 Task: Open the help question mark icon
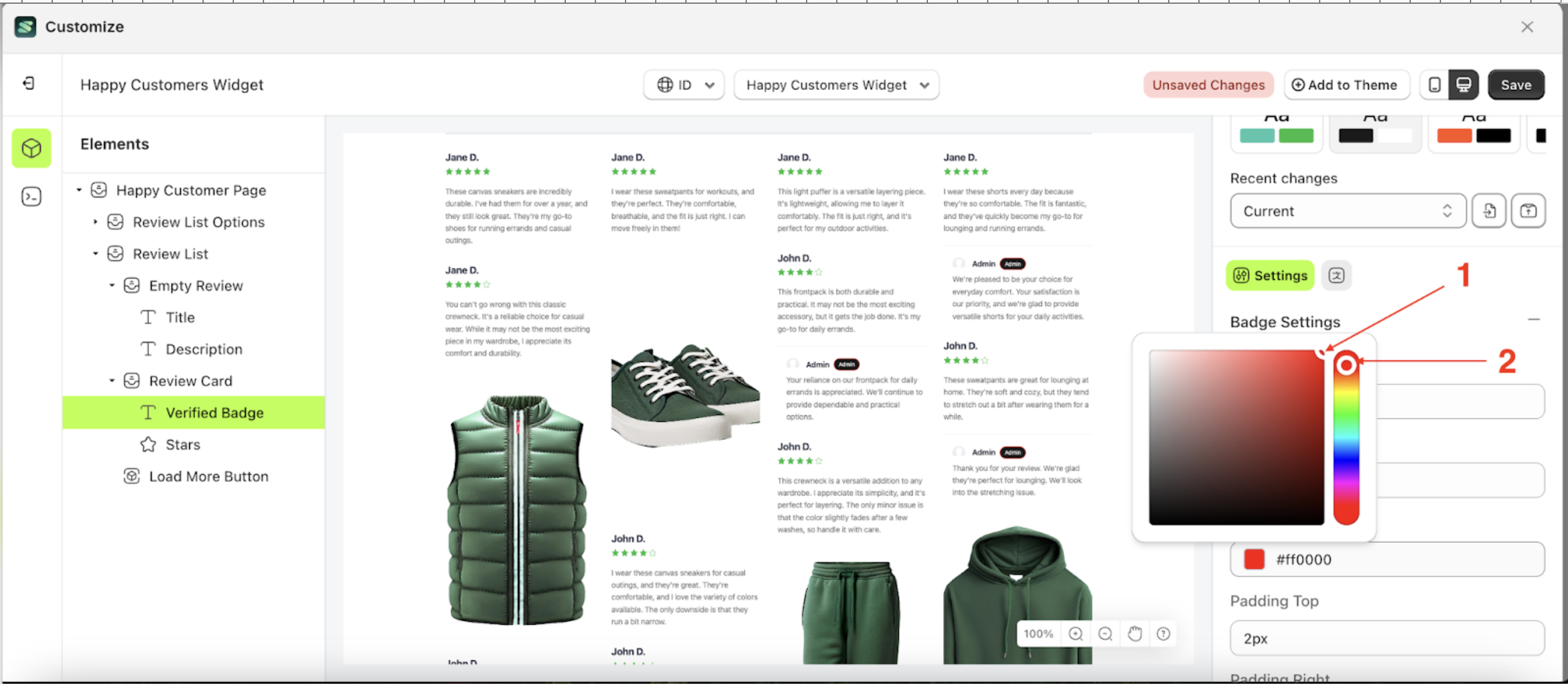[x=1163, y=633]
